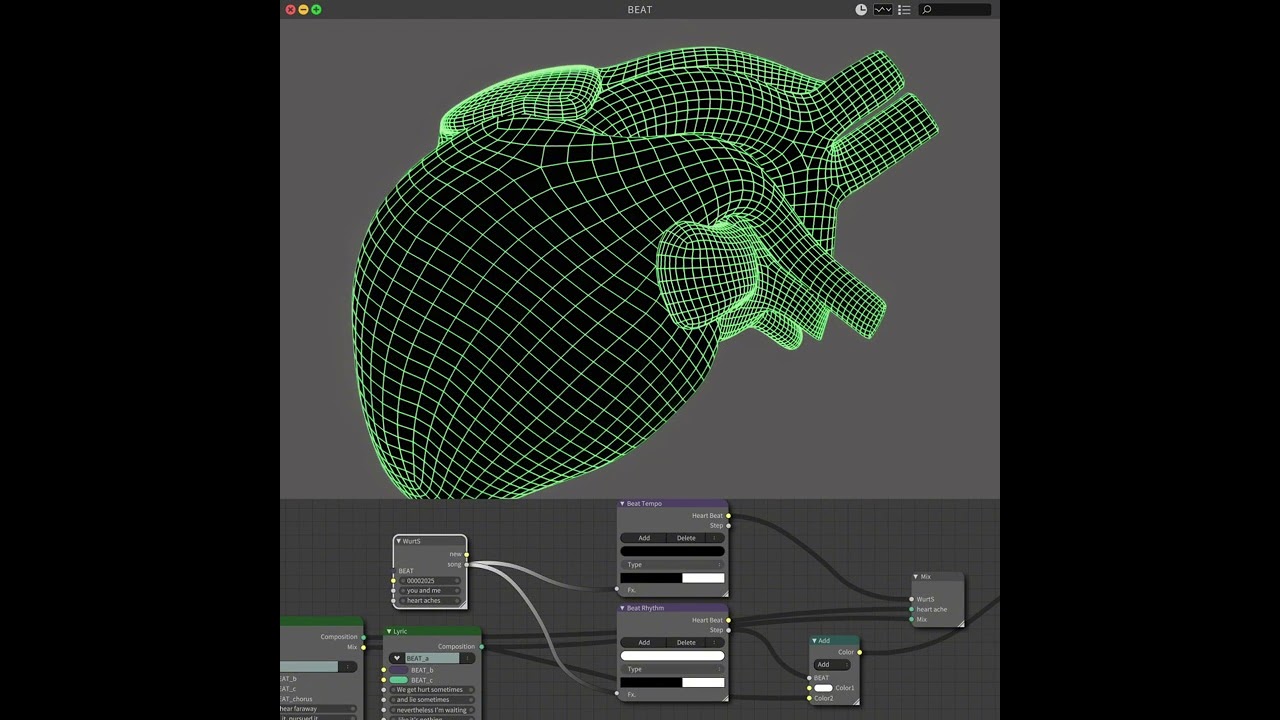Collapse the Beat Tempo node
This screenshot has width=1280, height=720.
click(x=622, y=504)
